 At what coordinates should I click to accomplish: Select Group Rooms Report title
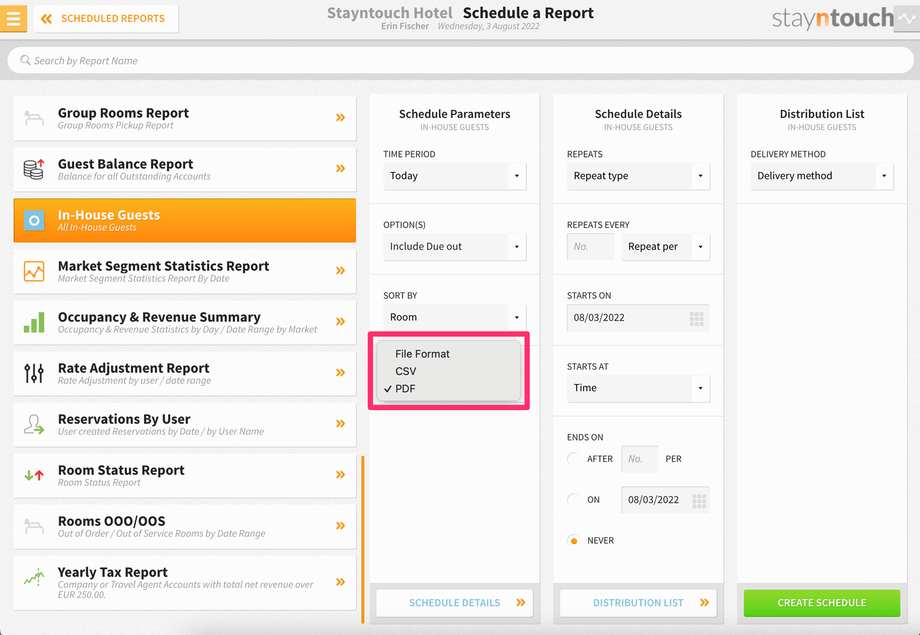pos(123,113)
